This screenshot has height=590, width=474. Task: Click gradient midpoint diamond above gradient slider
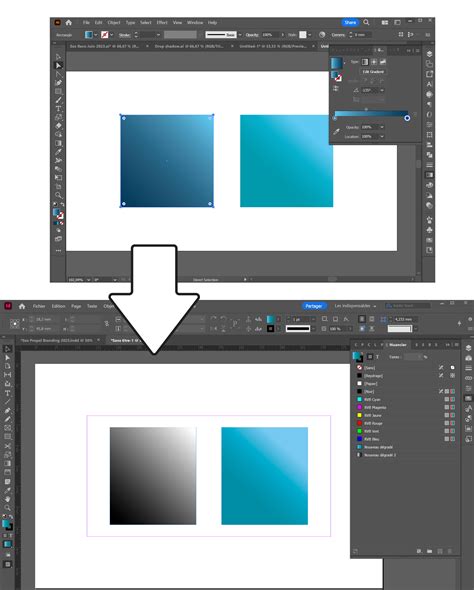coord(366,109)
